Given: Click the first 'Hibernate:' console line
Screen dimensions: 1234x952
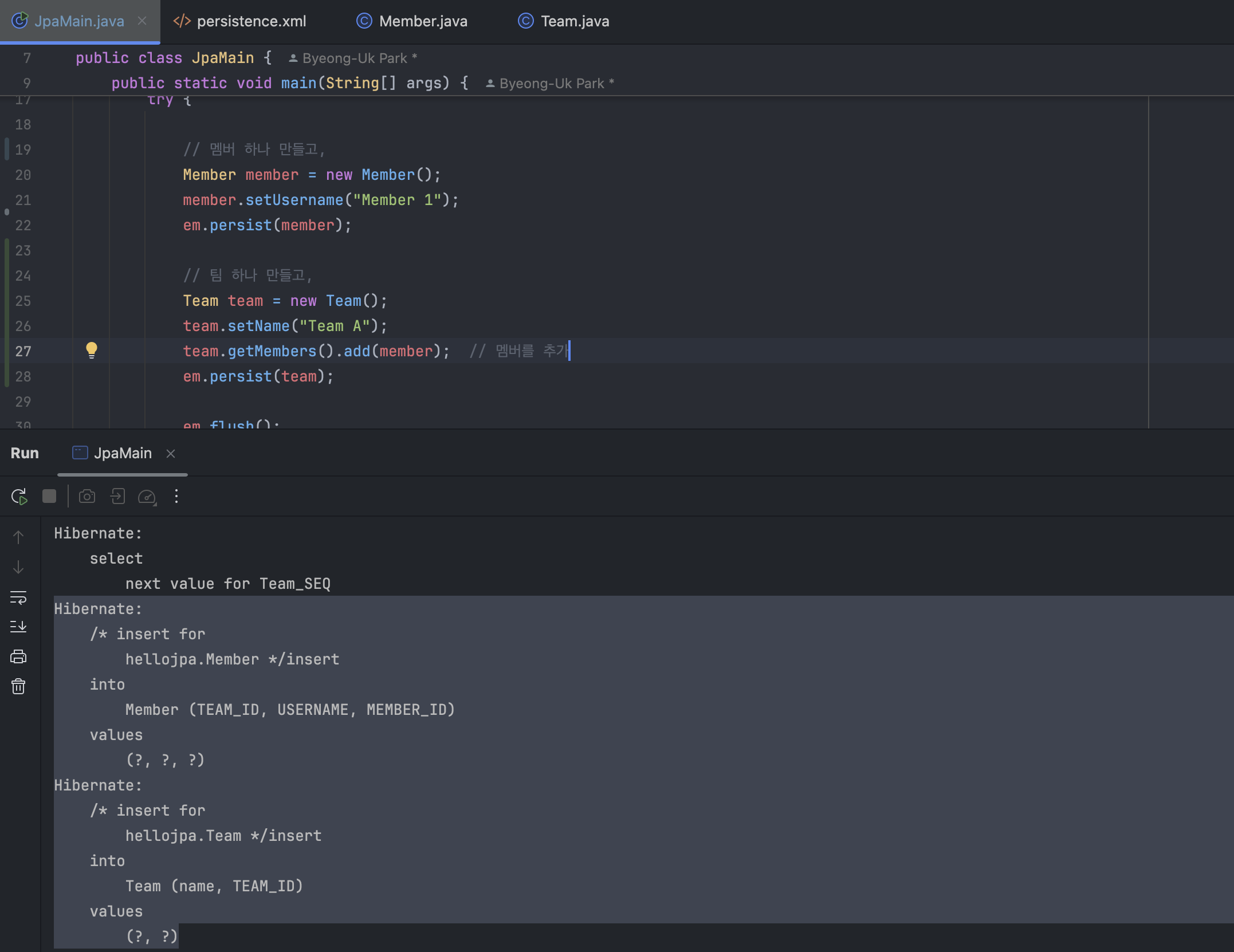Looking at the screenshot, I should (x=98, y=533).
